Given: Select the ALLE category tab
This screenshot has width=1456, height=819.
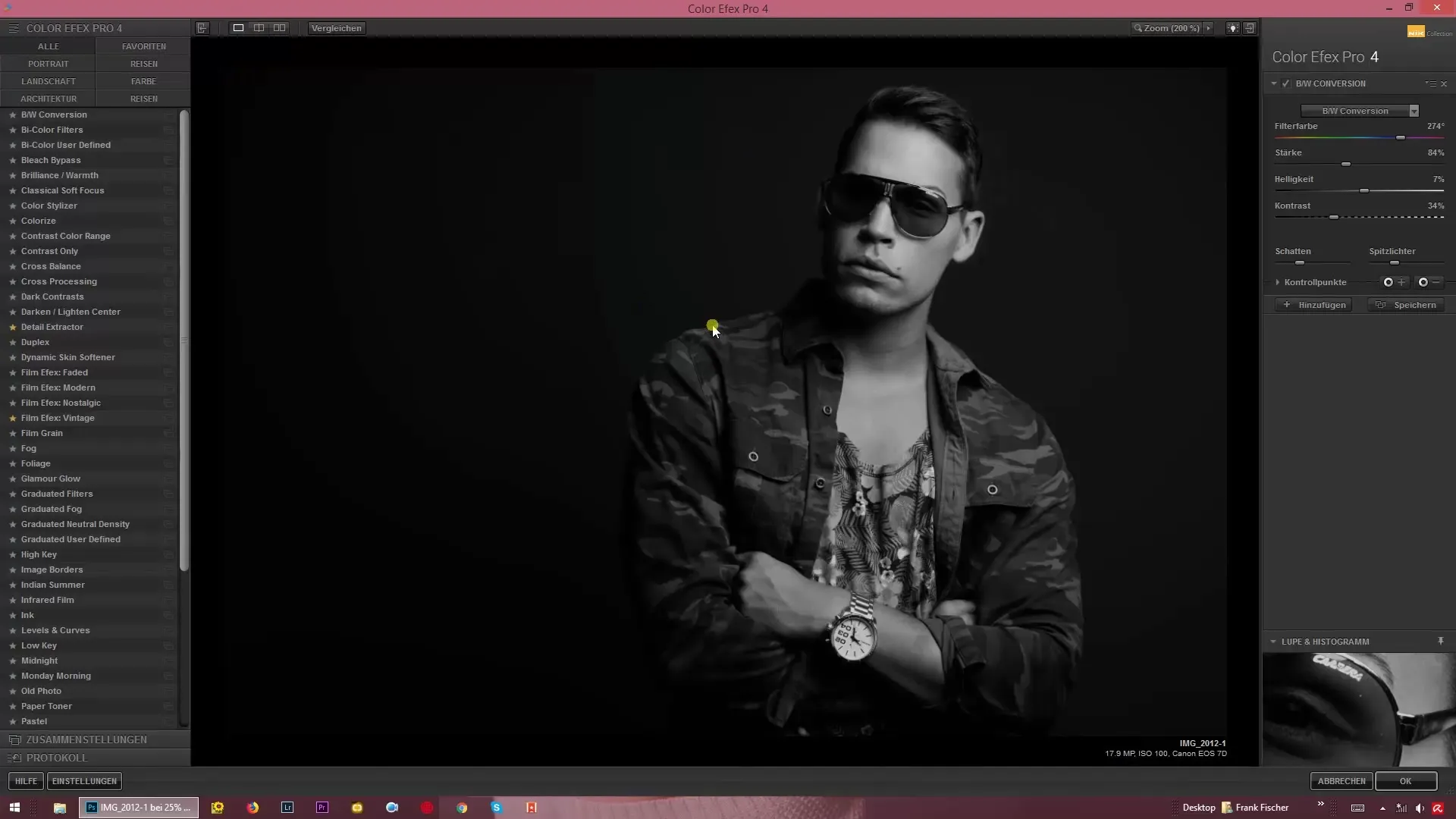Looking at the screenshot, I should 48,46.
